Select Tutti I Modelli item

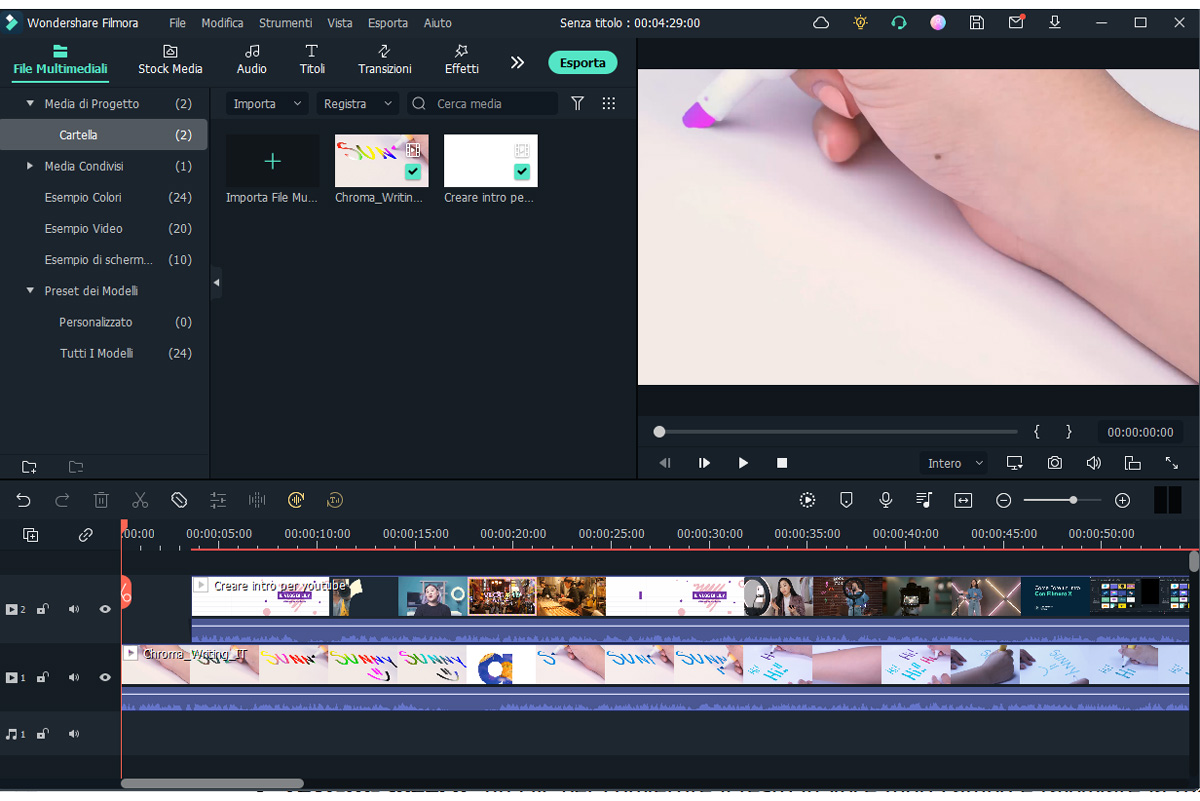point(96,354)
